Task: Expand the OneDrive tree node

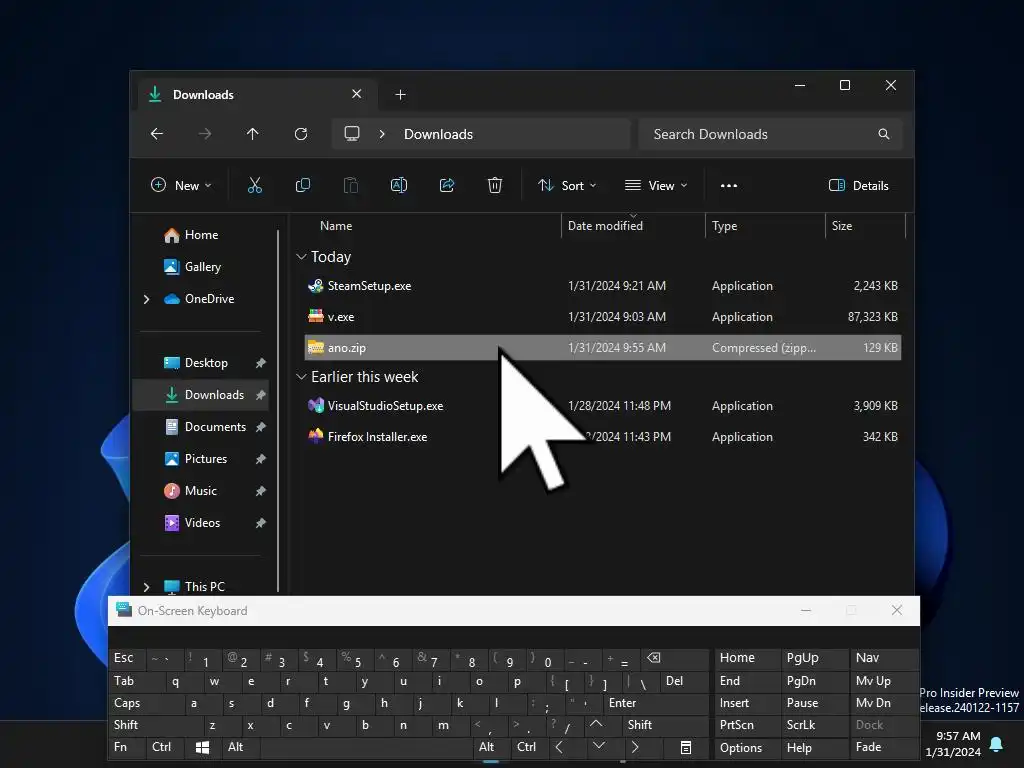Action: [146, 299]
